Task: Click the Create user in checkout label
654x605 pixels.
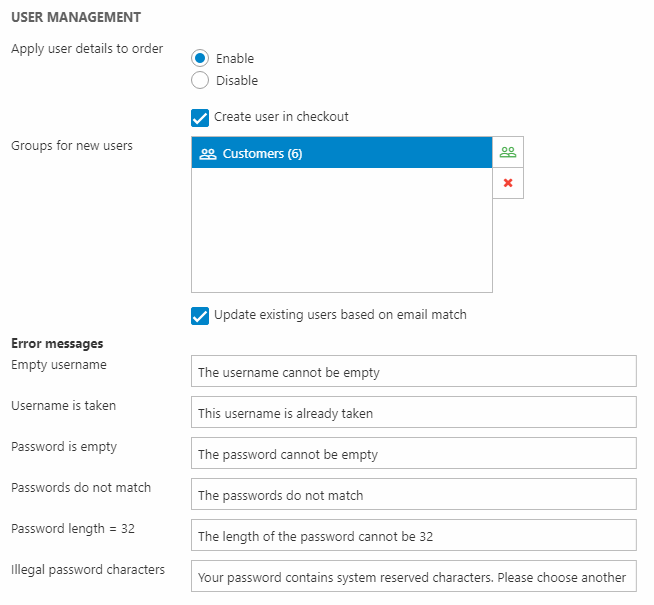Action: click(281, 117)
